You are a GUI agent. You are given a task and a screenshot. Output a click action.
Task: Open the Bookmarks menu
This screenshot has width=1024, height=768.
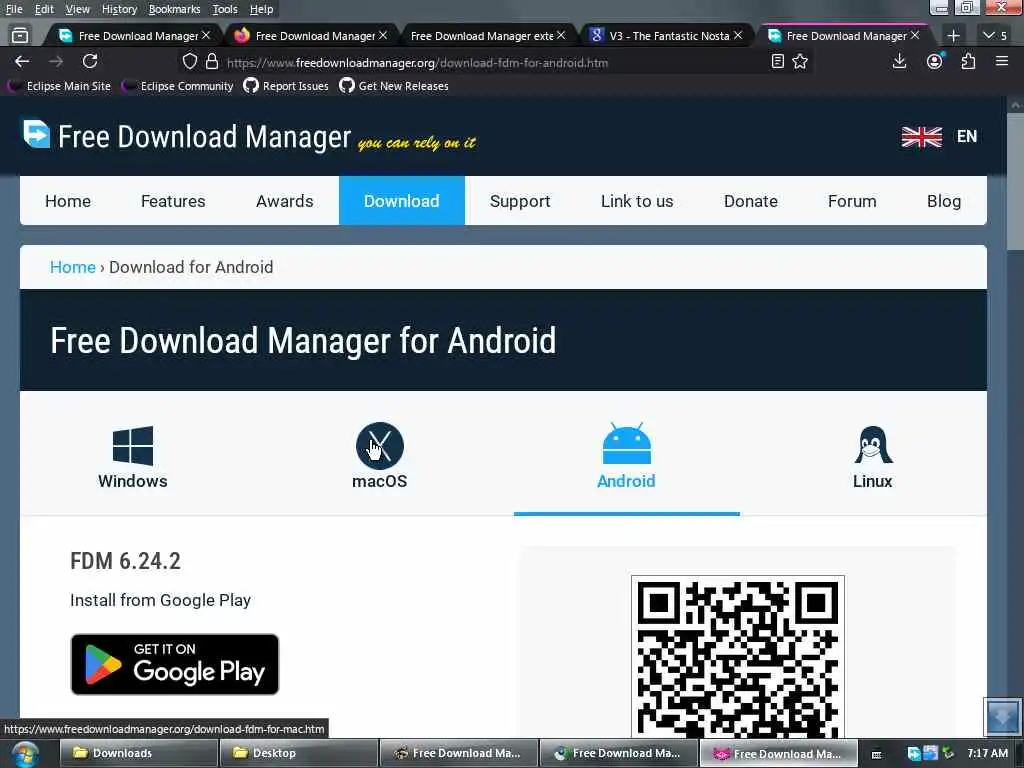[x=174, y=9]
